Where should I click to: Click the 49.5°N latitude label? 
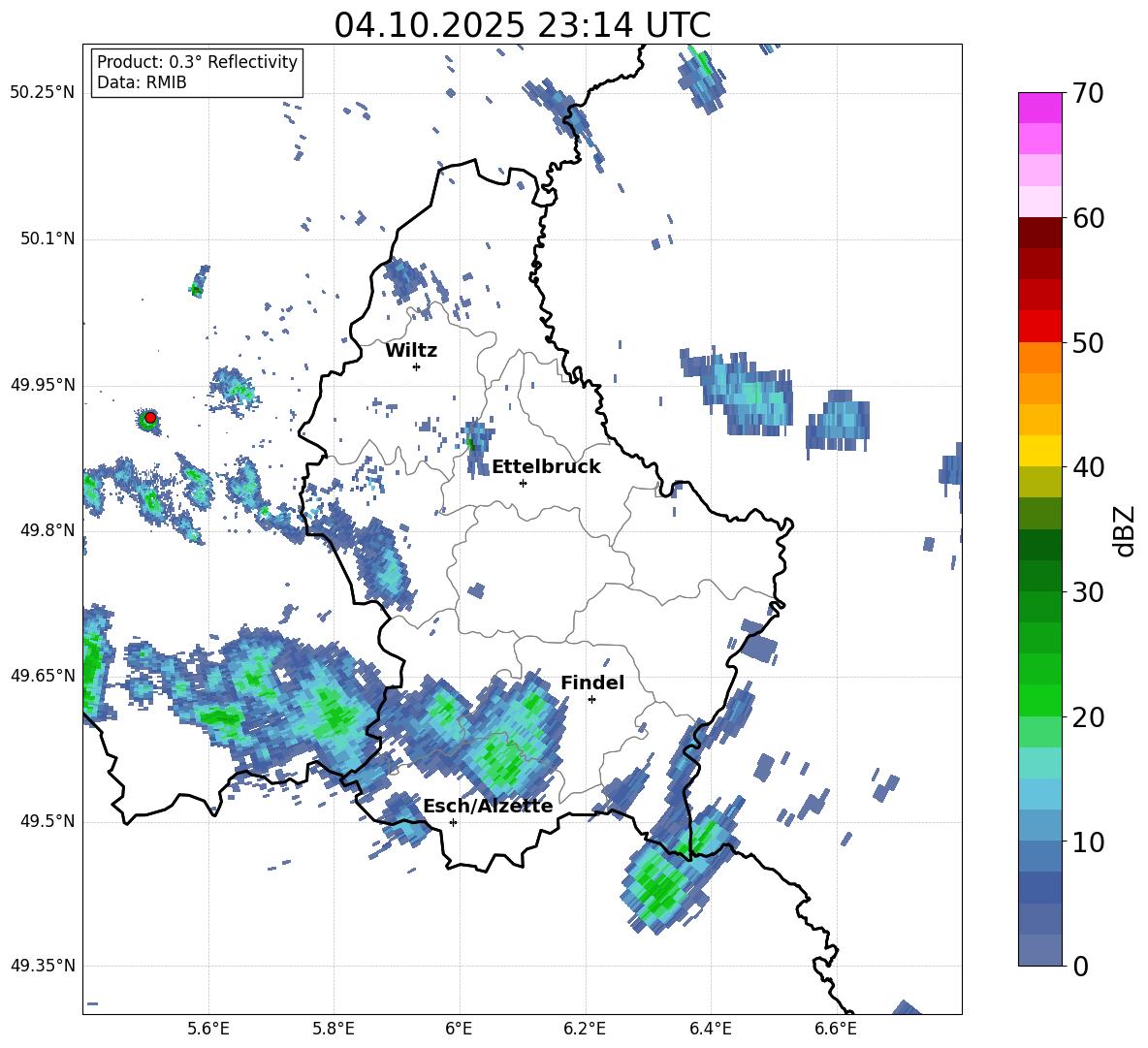click(48, 821)
